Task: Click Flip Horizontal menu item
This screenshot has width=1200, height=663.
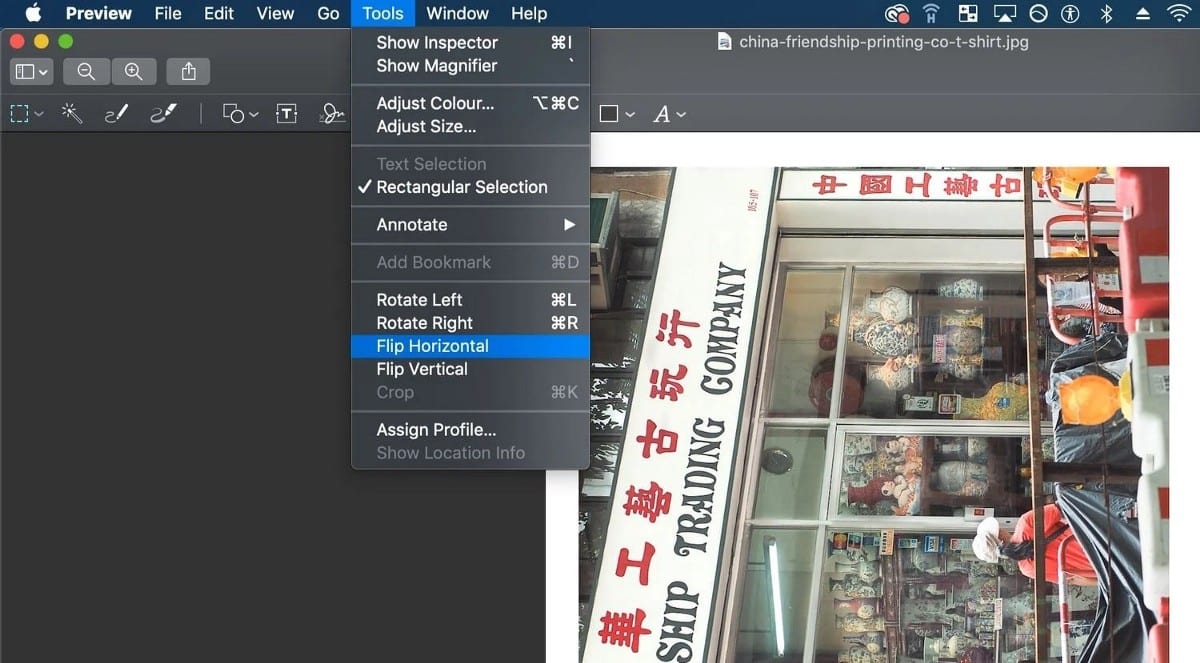Action: pyautogui.click(x=470, y=346)
